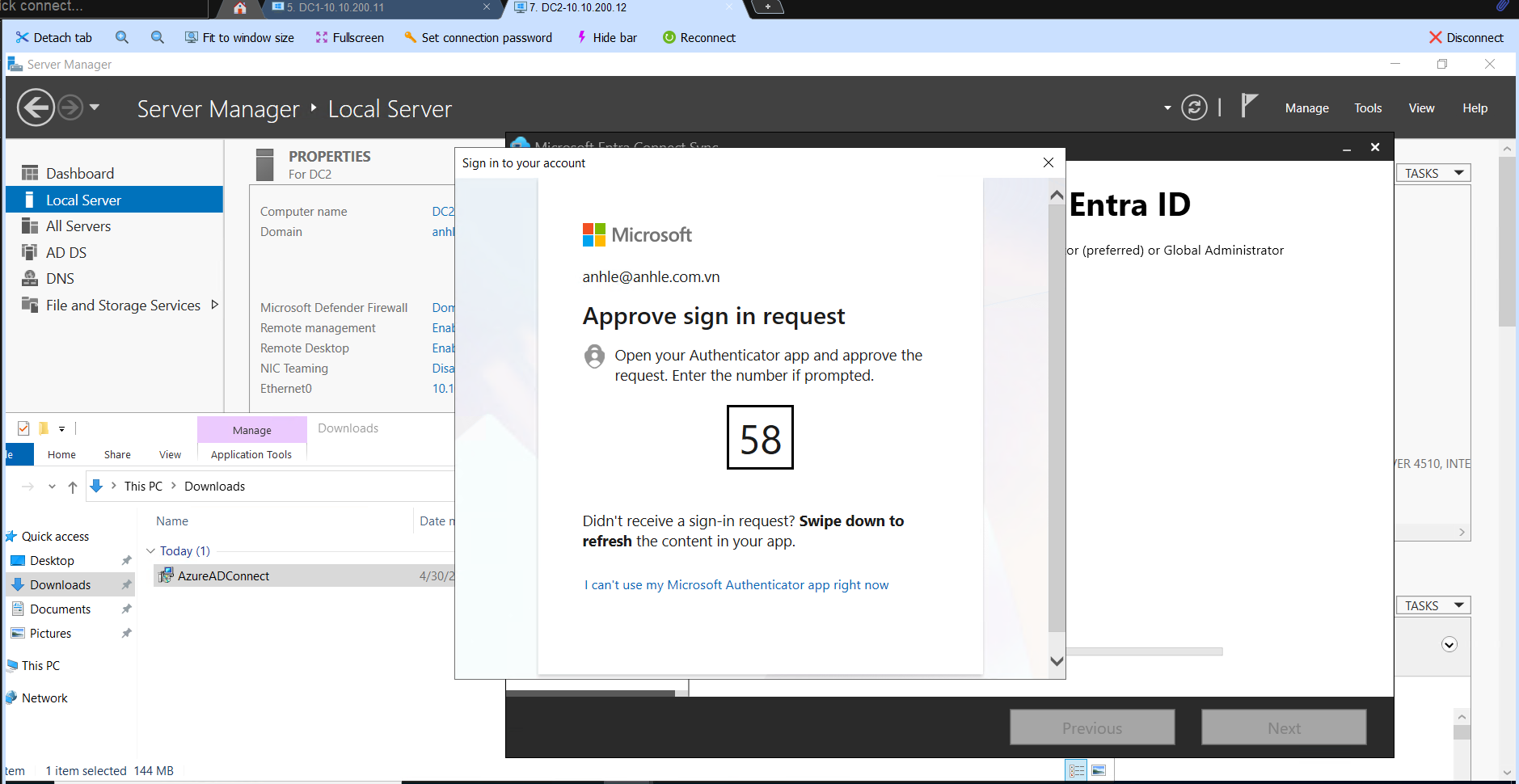Click the Fit to window size button
Viewport: 1519px width, 784px height.
coord(239,37)
